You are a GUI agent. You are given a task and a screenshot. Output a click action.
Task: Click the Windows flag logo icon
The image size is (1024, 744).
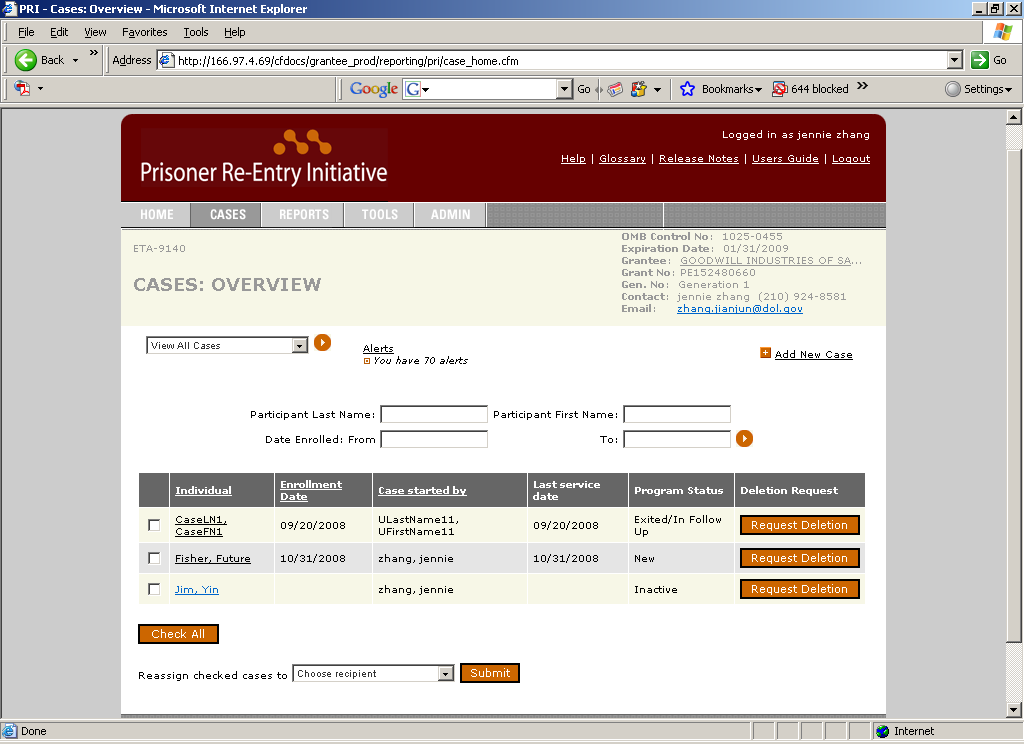(x=1002, y=31)
